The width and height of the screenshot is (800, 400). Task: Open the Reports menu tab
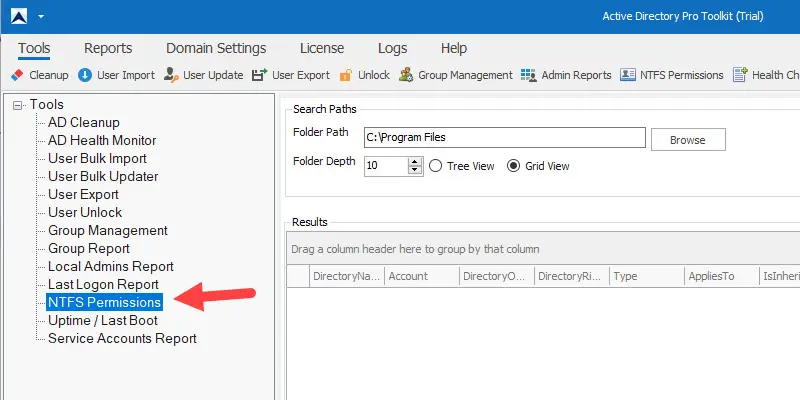(x=108, y=48)
